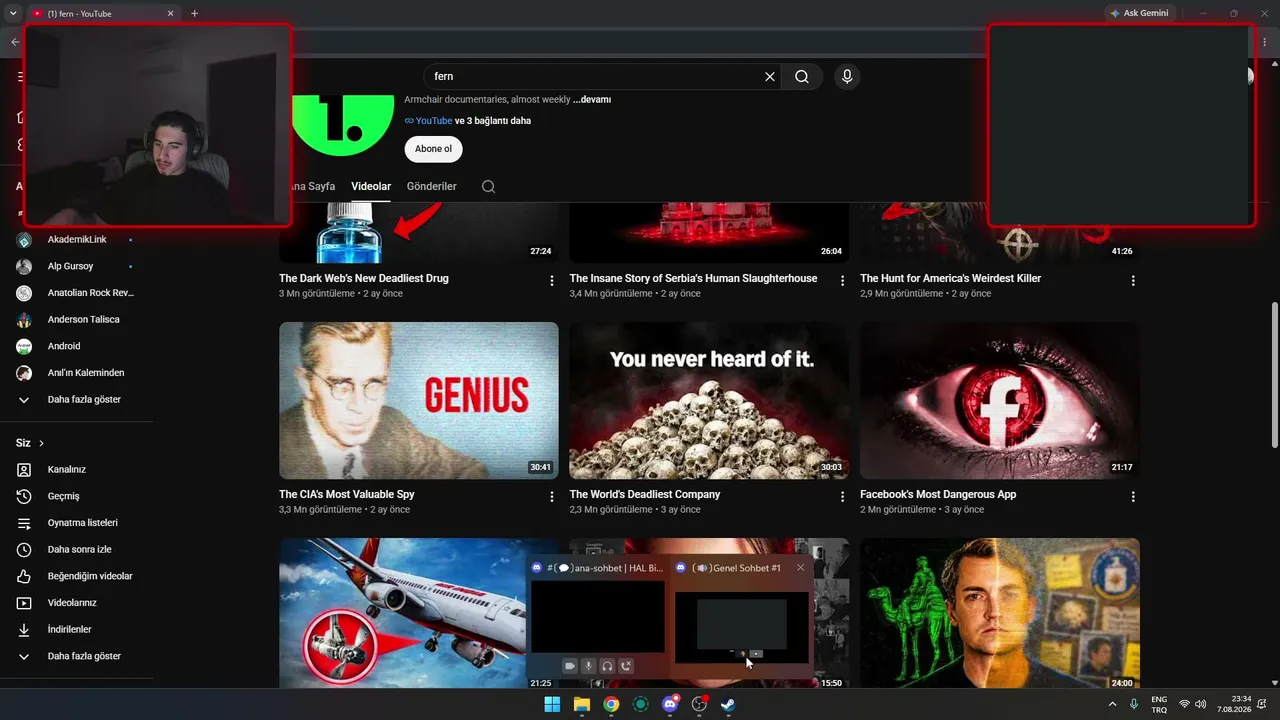The image size is (1280, 720).
Task: Play The World's Deadliest Company thumbnail
Action: [x=709, y=400]
